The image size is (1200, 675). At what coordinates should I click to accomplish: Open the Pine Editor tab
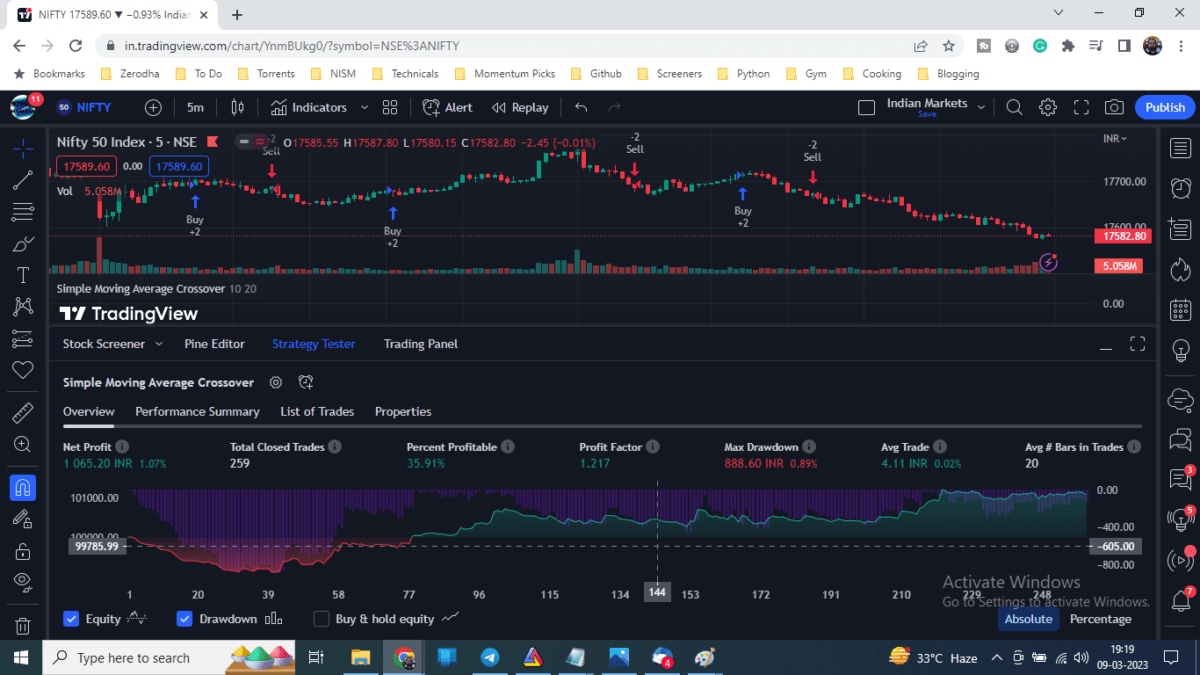(x=214, y=344)
